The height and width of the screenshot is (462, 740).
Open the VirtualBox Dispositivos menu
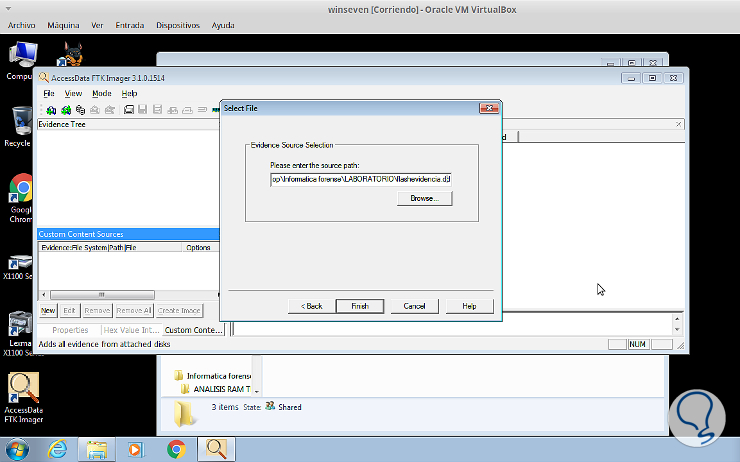[178, 25]
